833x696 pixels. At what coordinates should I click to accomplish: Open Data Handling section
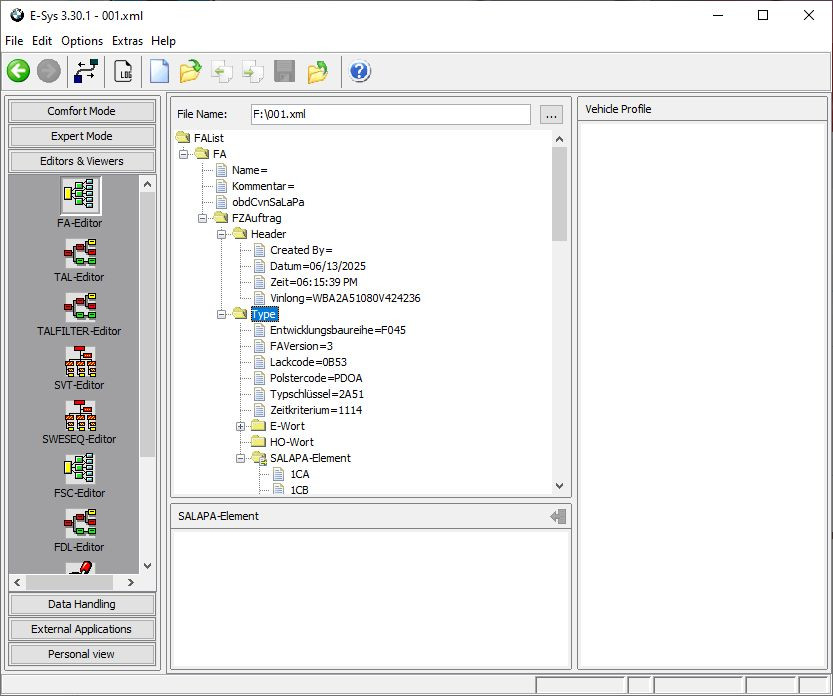(x=82, y=604)
